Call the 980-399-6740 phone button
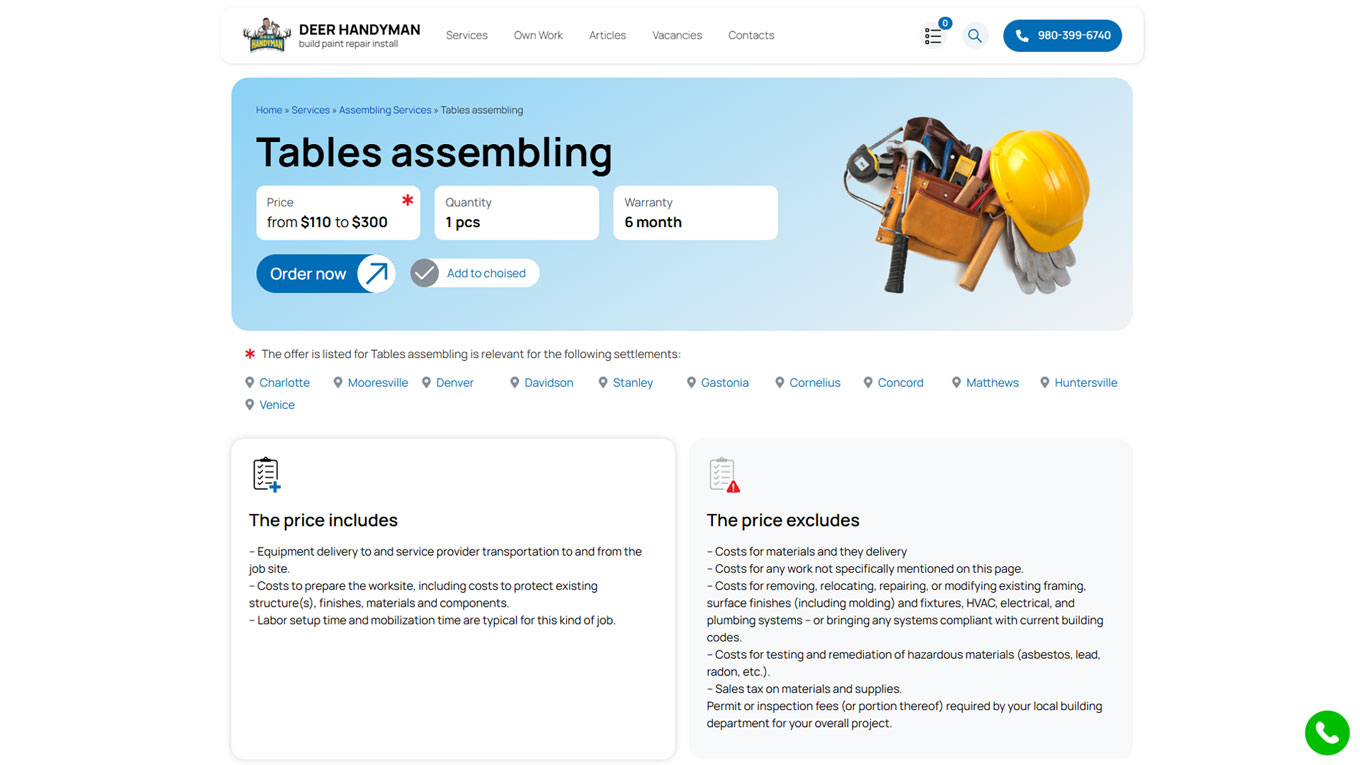The image size is (1360, 765). click(1062, 36)
